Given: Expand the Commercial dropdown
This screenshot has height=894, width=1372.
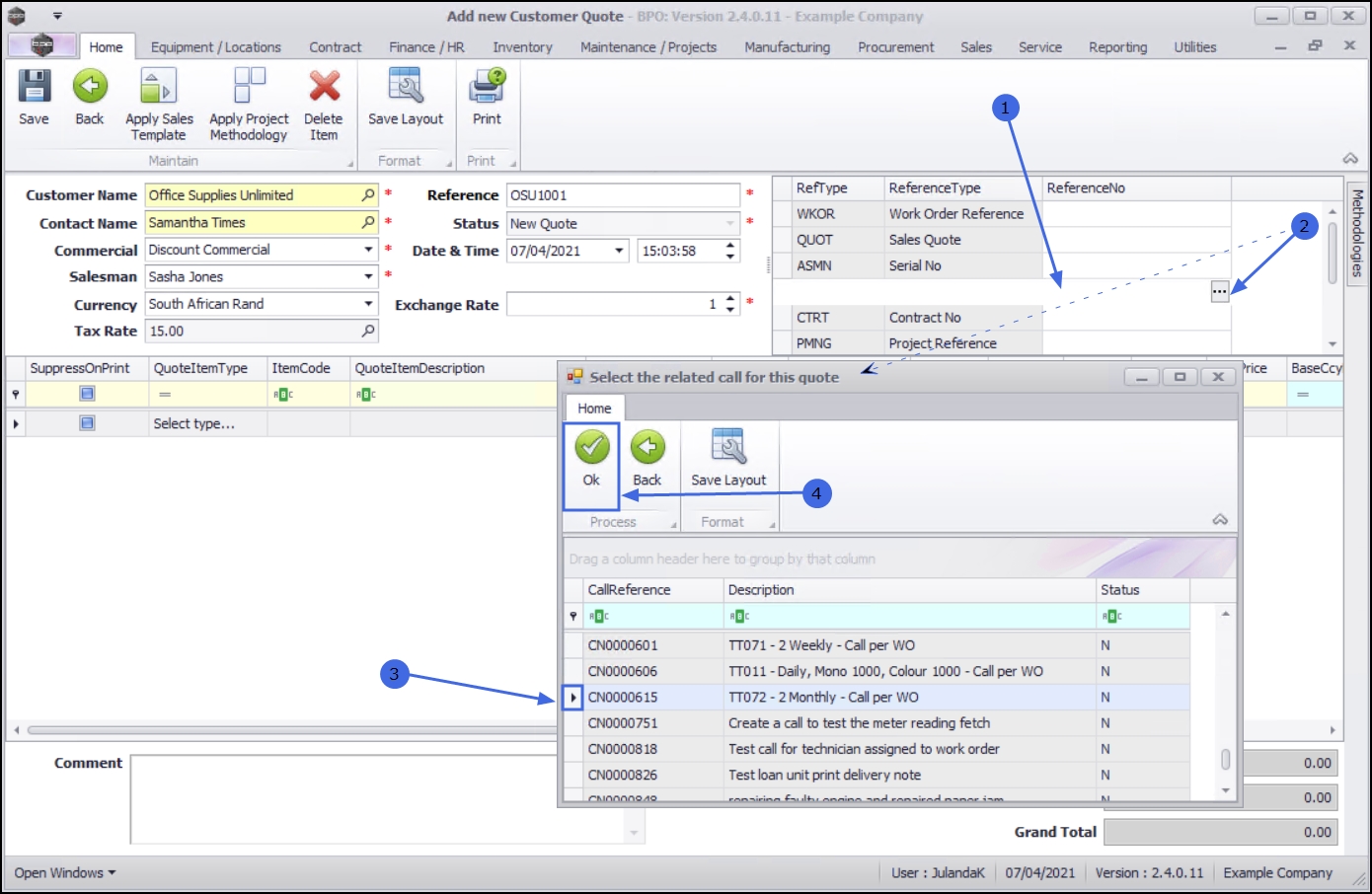Looking at the screenshot, I should click(368, 251).
